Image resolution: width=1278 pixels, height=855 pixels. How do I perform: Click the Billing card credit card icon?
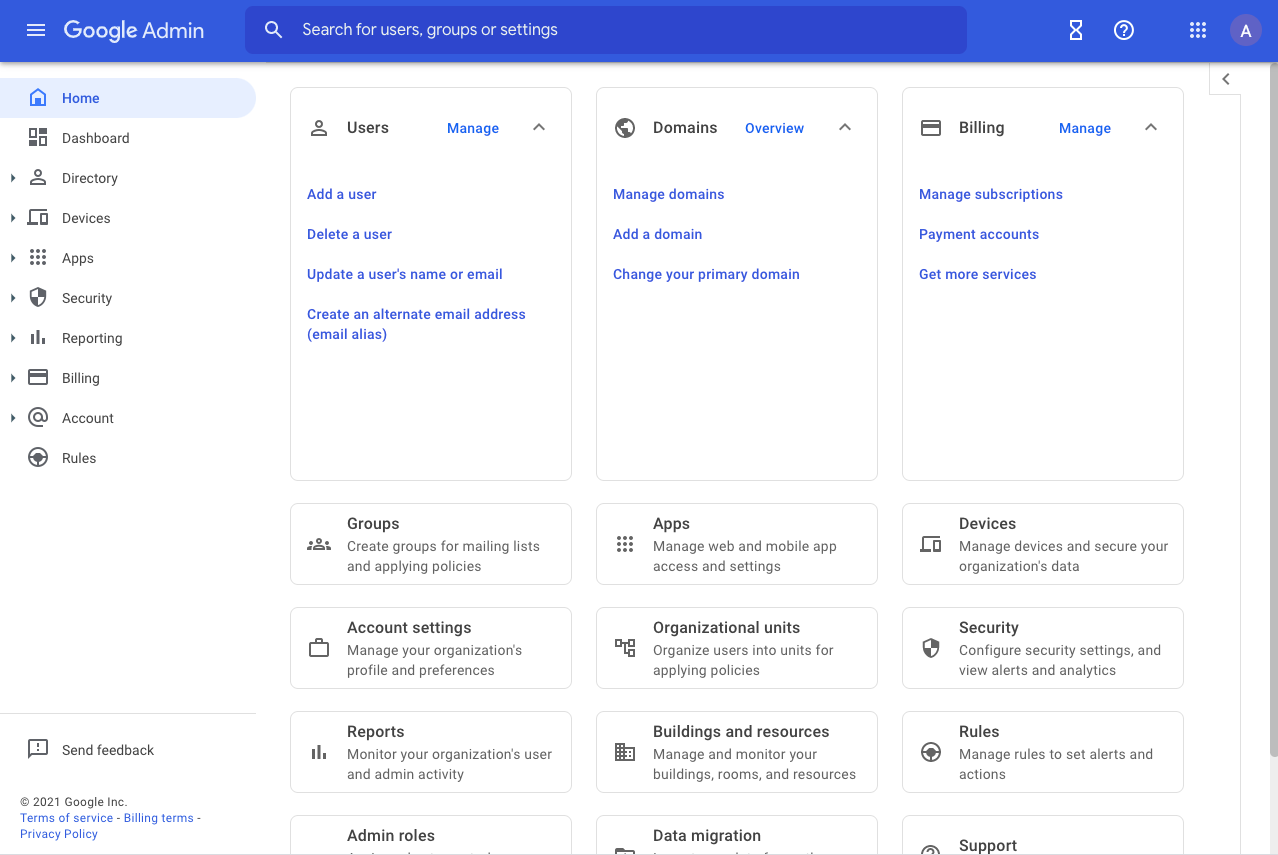931,128
